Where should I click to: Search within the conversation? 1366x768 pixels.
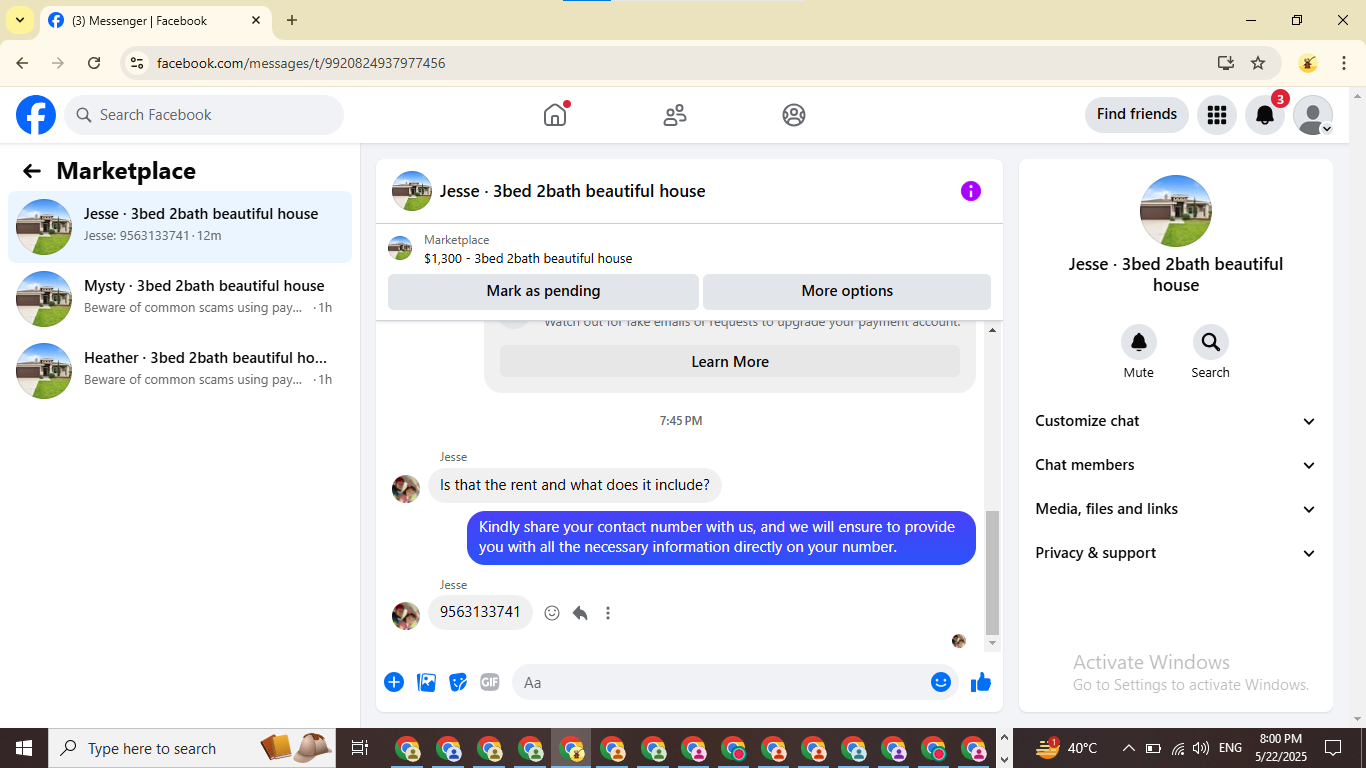(x=1211, y=342)
